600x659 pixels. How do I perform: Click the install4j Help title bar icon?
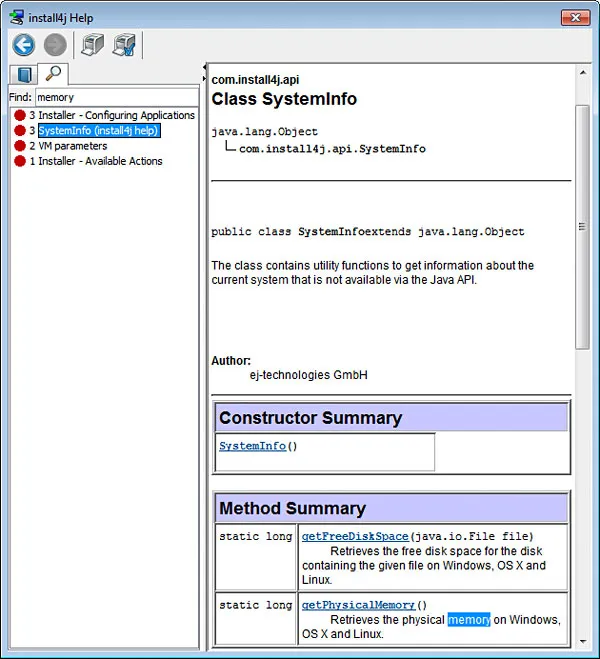[17, 18]
